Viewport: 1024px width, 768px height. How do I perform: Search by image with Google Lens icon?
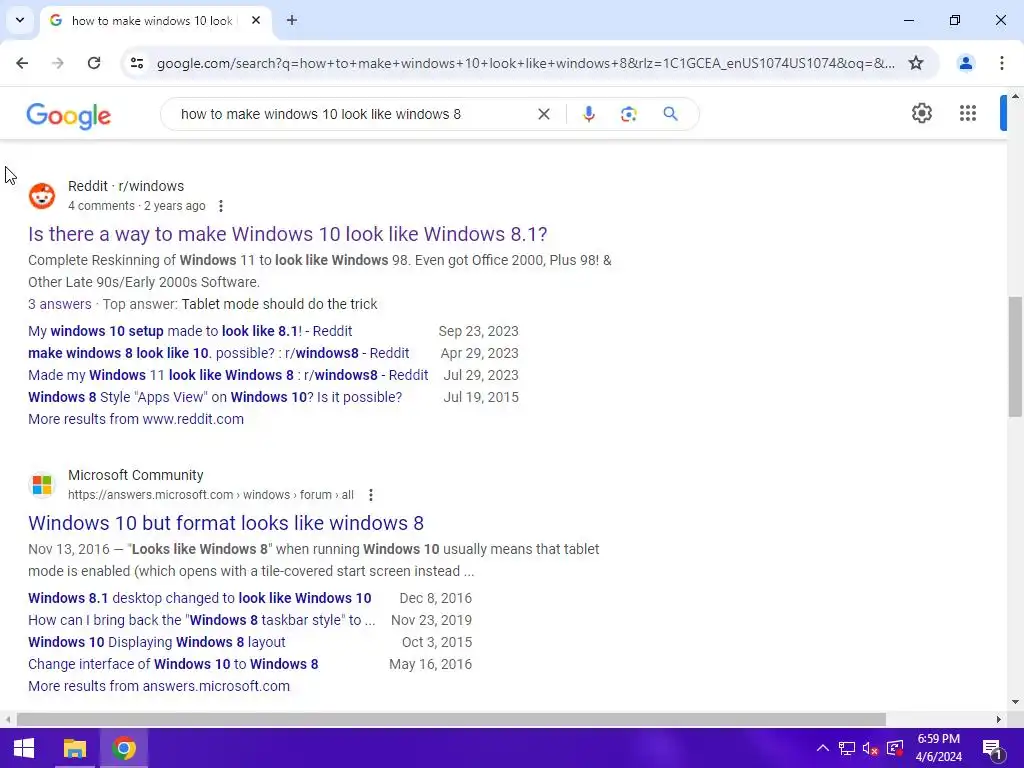pyautogui.click(x=628, y=114)
